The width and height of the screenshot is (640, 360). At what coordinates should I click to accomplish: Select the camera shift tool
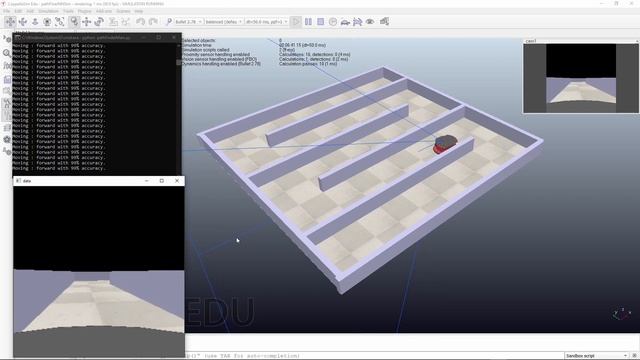tap(35, 22)
